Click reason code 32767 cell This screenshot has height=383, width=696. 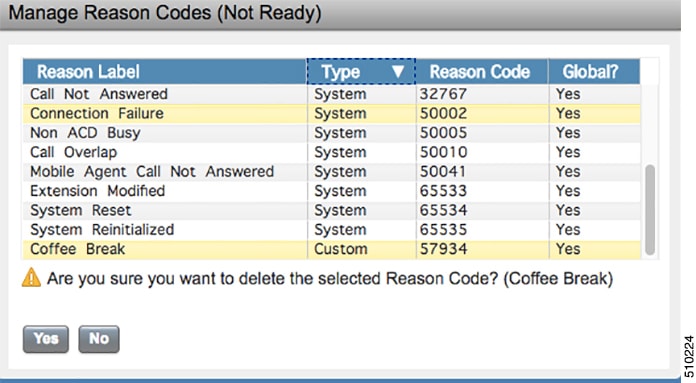[x=482, y=94]
